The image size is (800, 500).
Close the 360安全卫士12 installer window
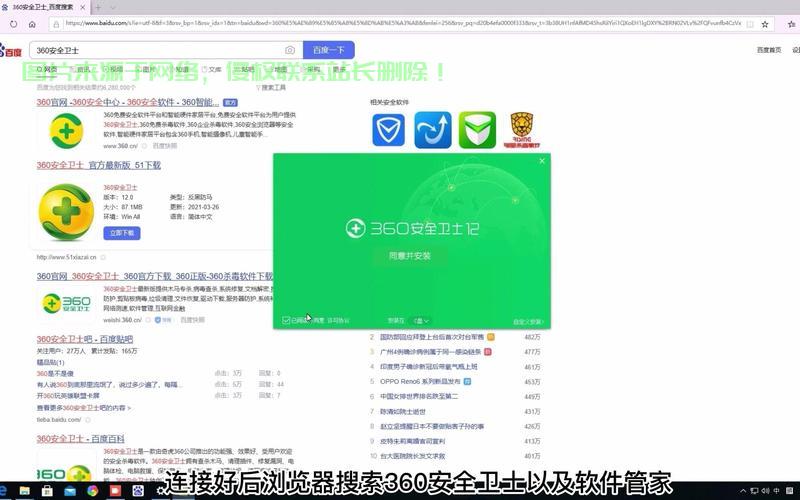pos(542,161)
